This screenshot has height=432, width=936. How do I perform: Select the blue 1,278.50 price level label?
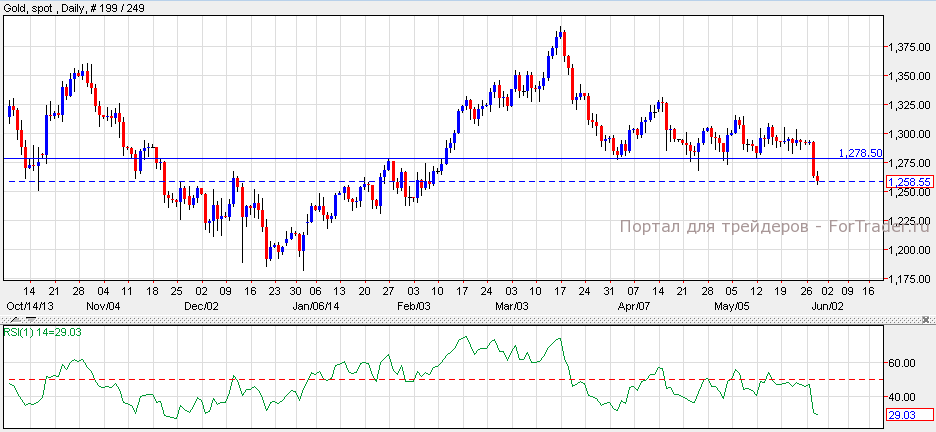point(859,153)
